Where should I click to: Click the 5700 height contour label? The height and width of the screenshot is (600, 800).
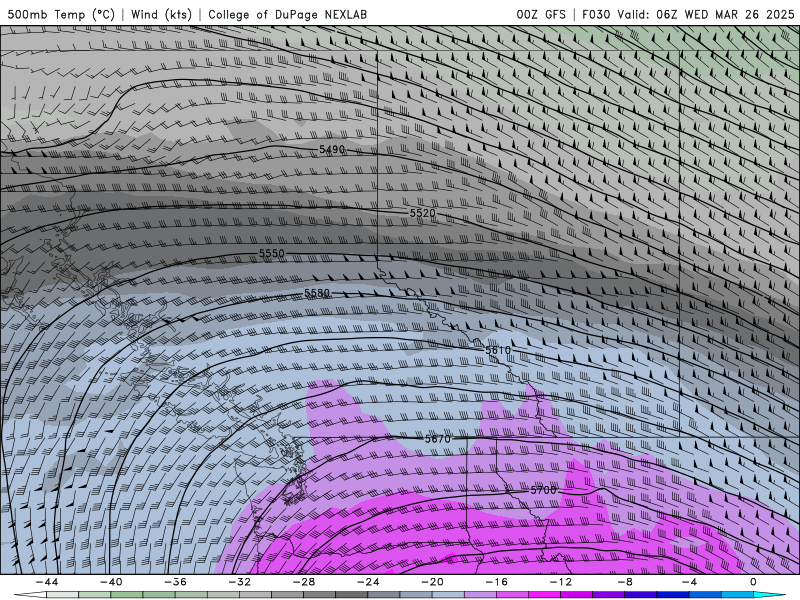(543, 490)
